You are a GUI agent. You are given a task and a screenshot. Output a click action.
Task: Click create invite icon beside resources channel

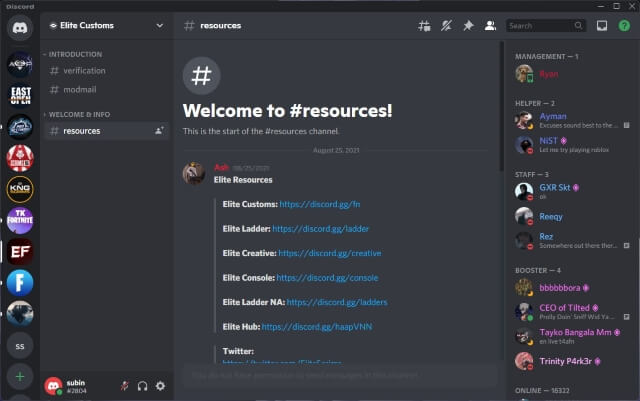pos(159,130)
